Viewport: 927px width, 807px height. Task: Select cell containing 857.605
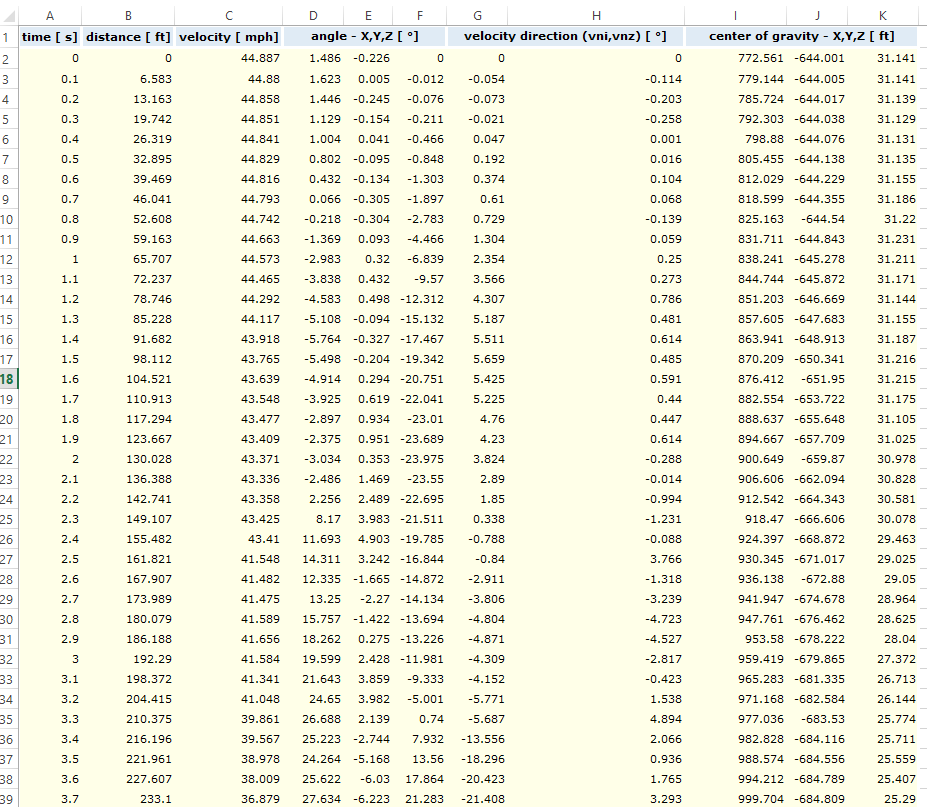click(x=735, y=319)
